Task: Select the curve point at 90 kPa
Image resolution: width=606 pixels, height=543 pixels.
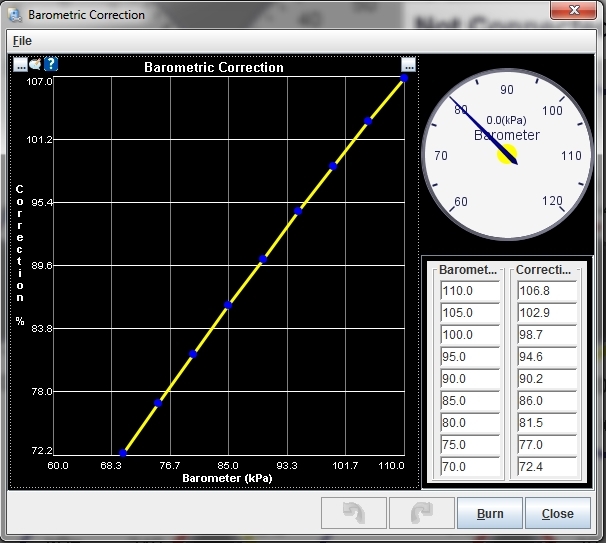Action: 263,259
